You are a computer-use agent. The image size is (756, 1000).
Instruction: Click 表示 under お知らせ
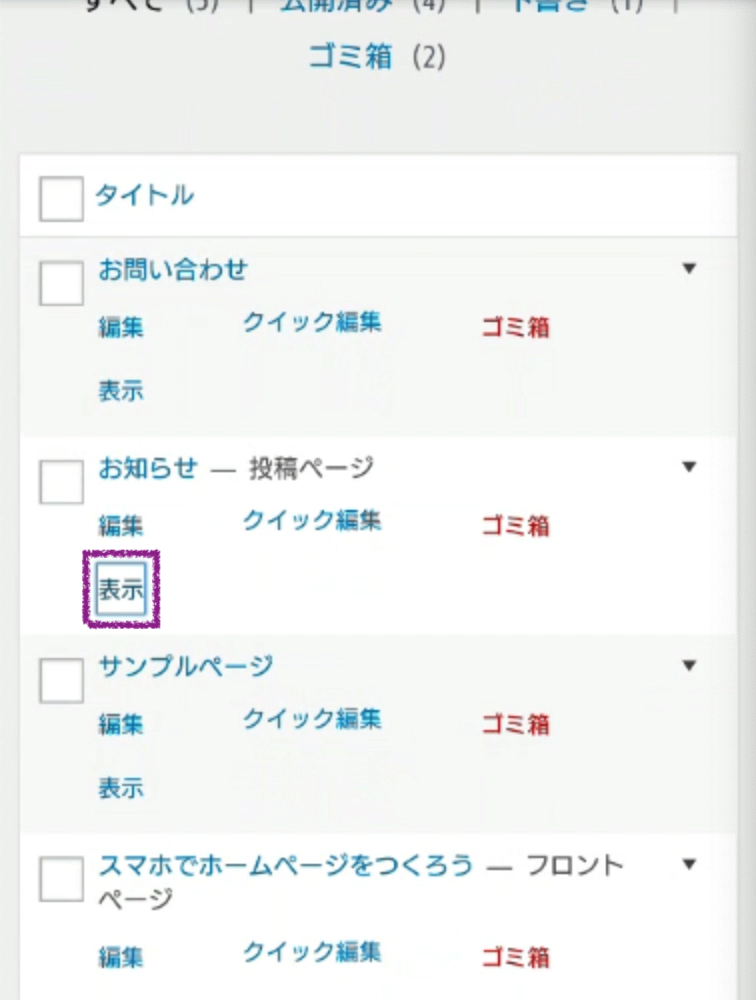120,590
